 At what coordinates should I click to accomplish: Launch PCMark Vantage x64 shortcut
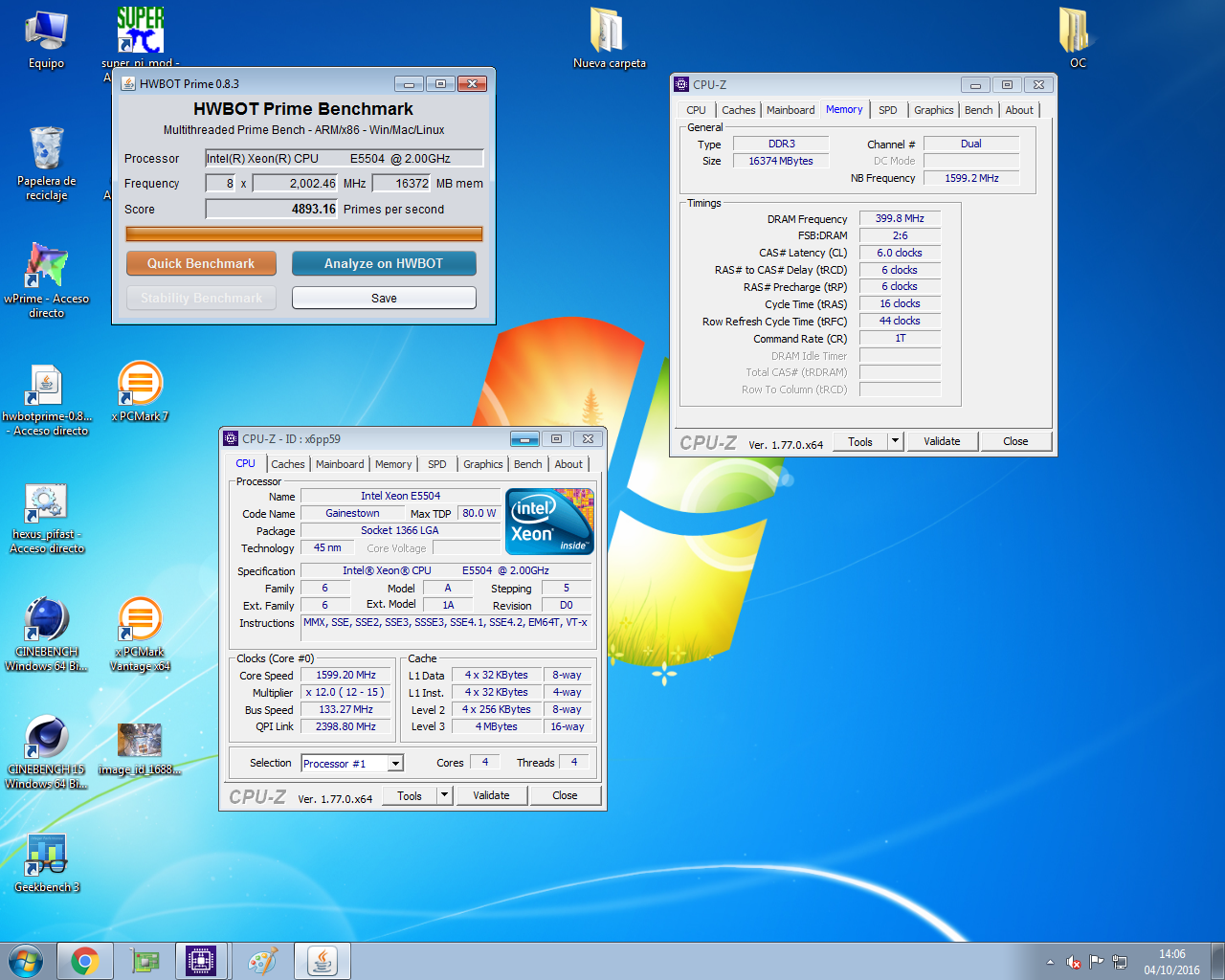[140, 634]
